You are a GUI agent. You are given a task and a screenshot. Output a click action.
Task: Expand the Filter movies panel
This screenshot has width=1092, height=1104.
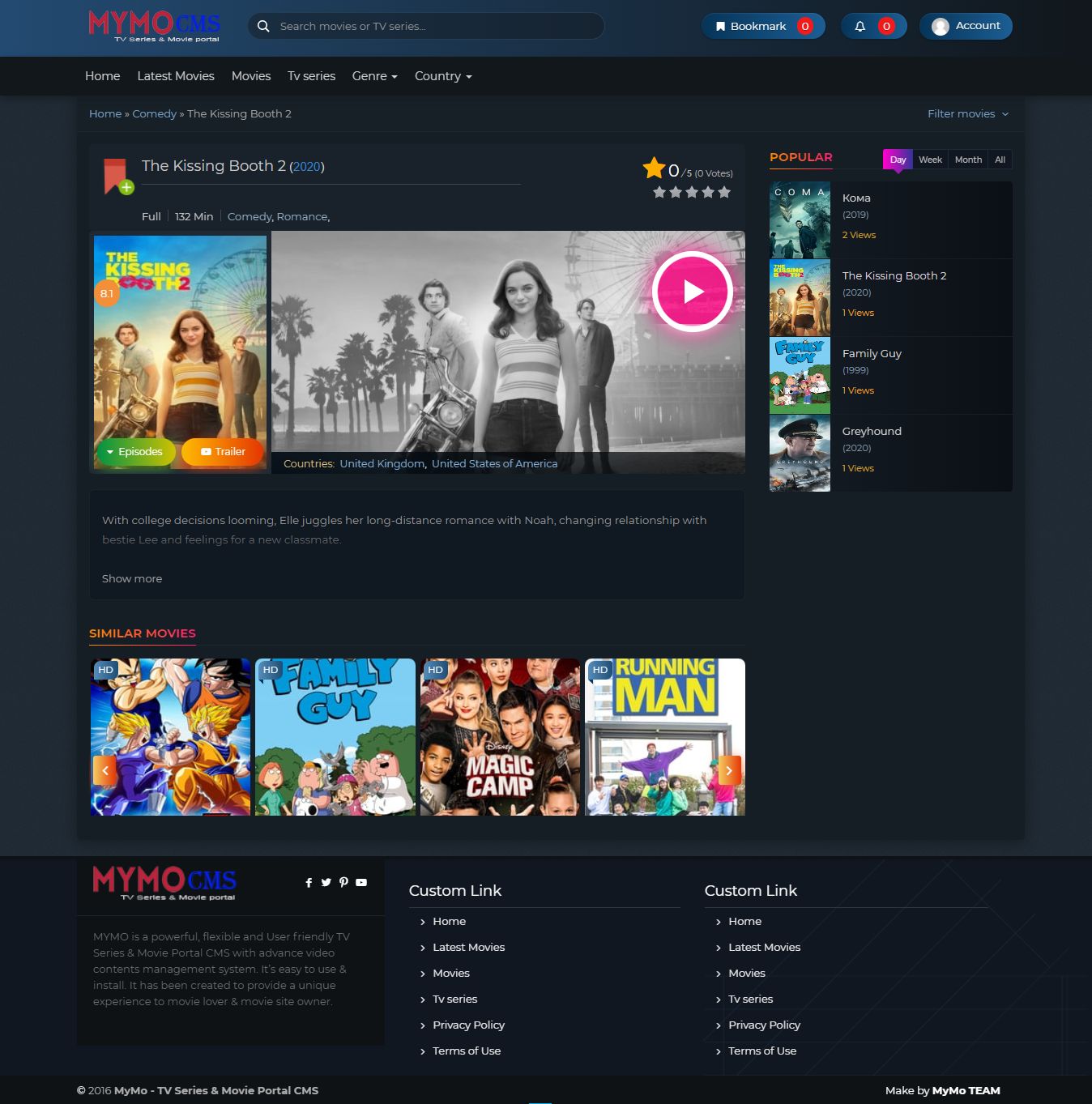pos(968,113)
